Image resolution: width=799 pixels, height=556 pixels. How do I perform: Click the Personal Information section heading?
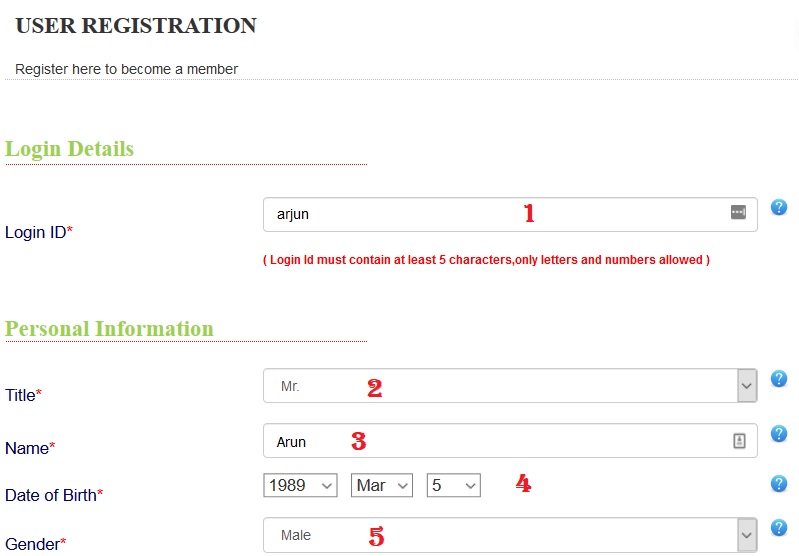pyautogui.click(x=109, y=329)
